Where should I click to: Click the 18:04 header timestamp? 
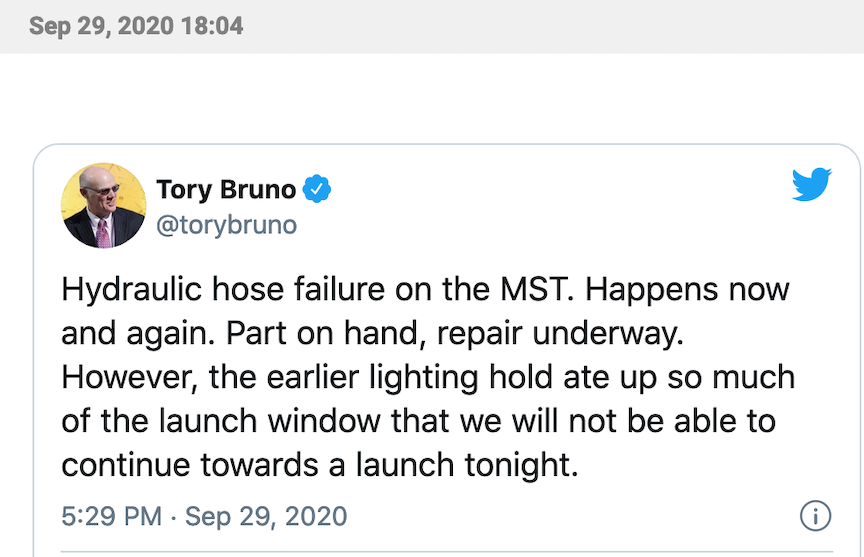tap(211, 26)
